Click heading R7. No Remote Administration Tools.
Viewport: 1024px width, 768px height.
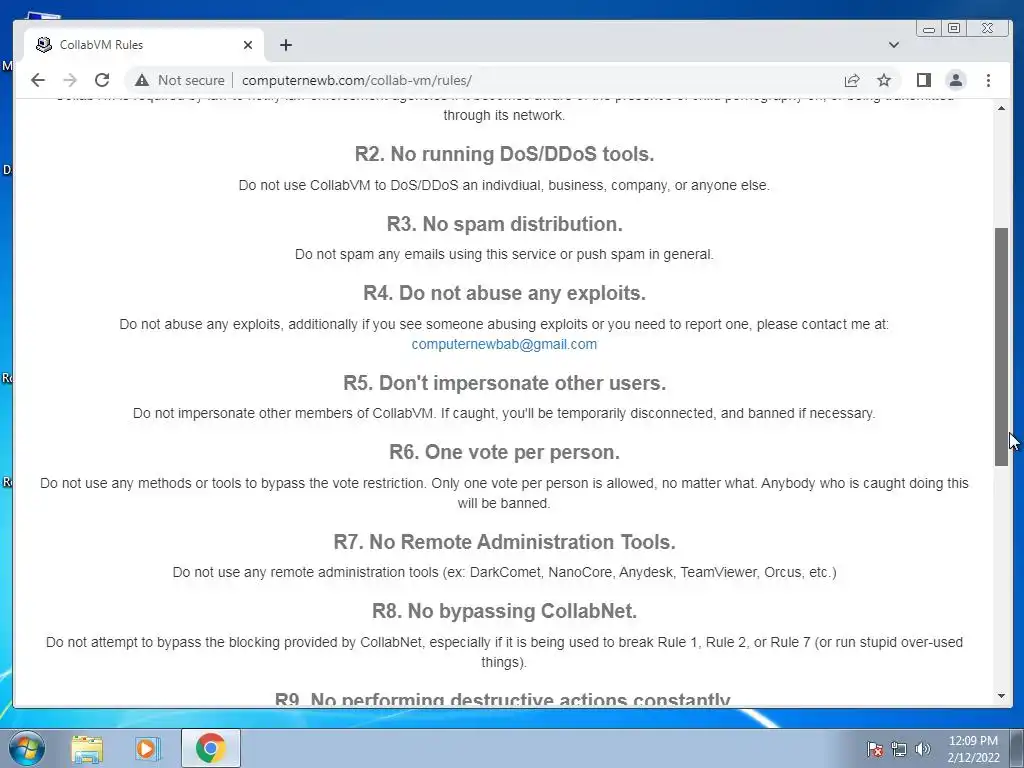(504, 542)
